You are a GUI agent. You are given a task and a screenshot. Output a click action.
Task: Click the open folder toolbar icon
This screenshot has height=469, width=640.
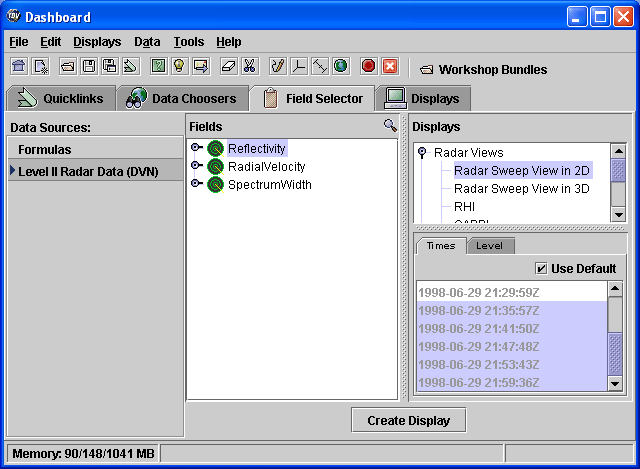67,66
